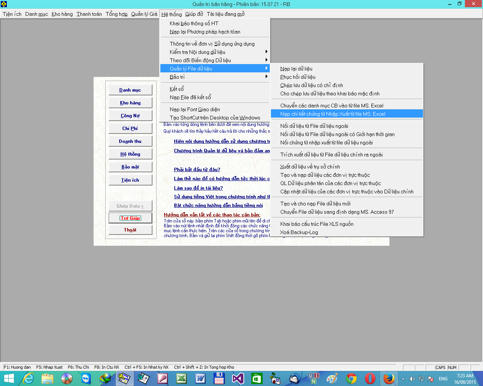The image size is (483, 386).
Task: Close the open Hệ thống menu in the menu bar
Action: (x=171, y=14)
